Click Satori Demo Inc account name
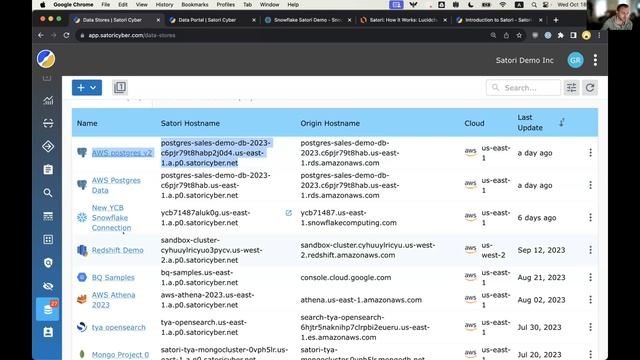 pos(524,60)
